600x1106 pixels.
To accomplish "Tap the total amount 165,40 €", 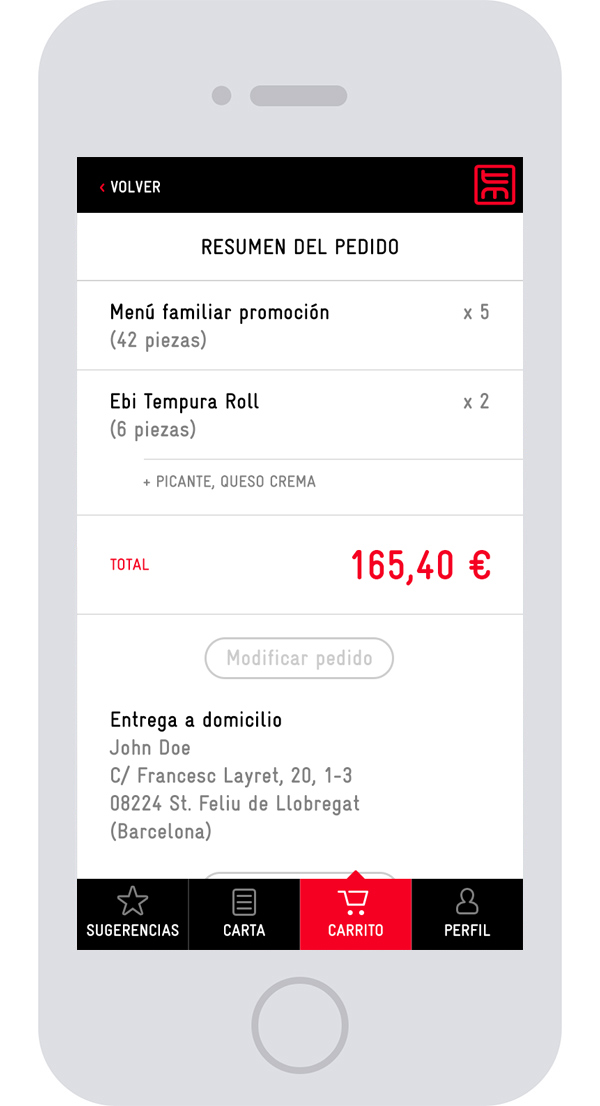I will pos(420,564).
